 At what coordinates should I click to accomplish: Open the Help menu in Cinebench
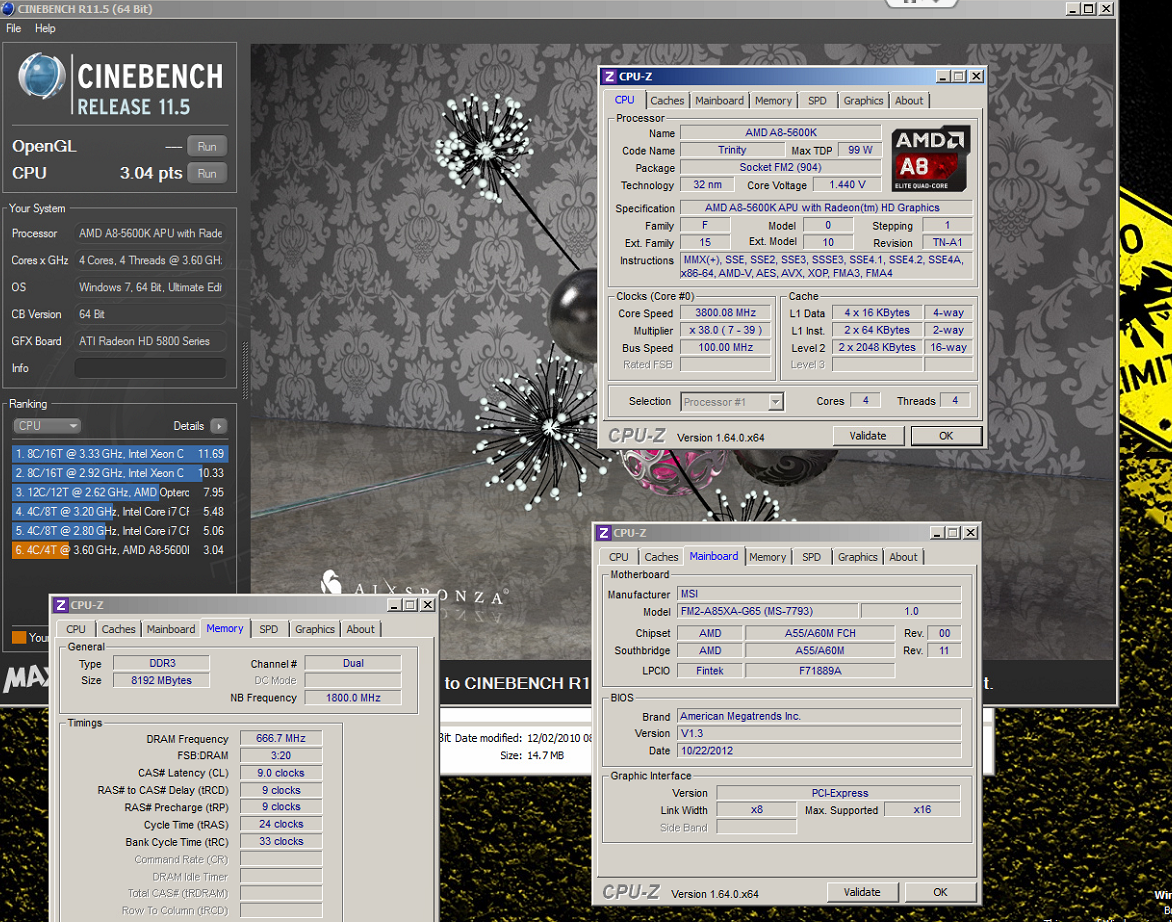(45, 28)
